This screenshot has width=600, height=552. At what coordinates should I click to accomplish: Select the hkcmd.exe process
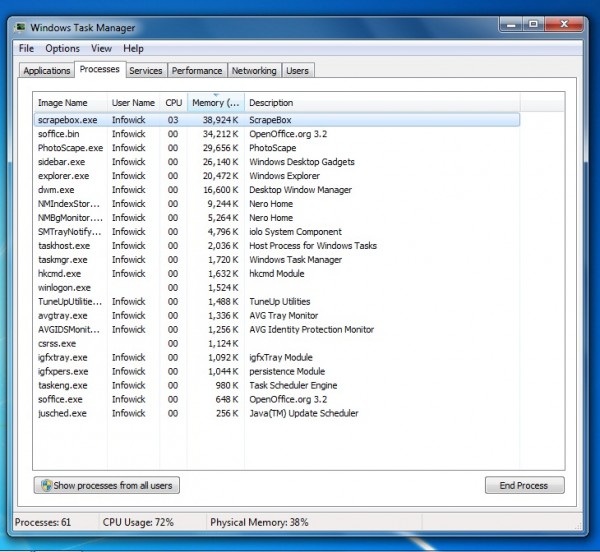pyautogui.click(x=277, y=274)
